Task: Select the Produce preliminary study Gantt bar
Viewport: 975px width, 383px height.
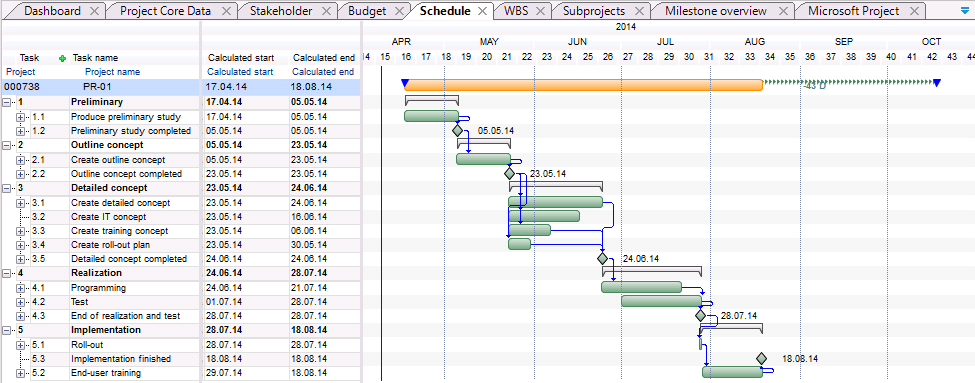Action: pyautogui.click(x=432, y=116)
